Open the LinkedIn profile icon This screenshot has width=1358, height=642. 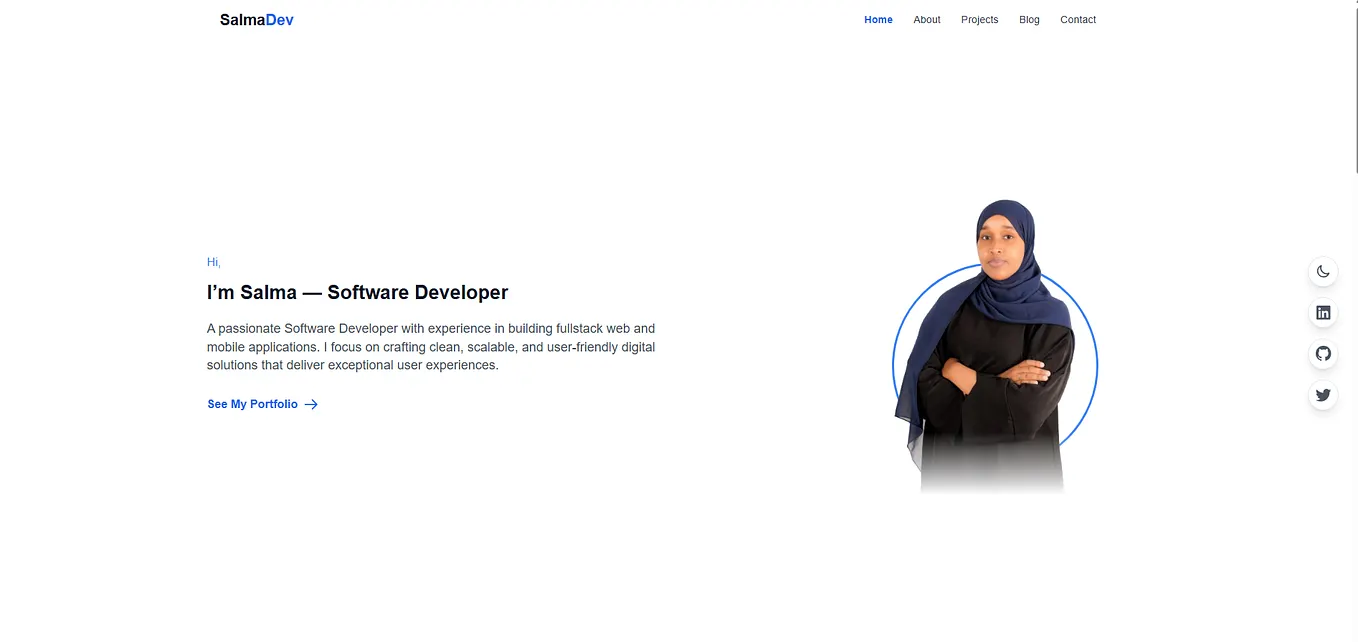click(x=1322, y=312)
